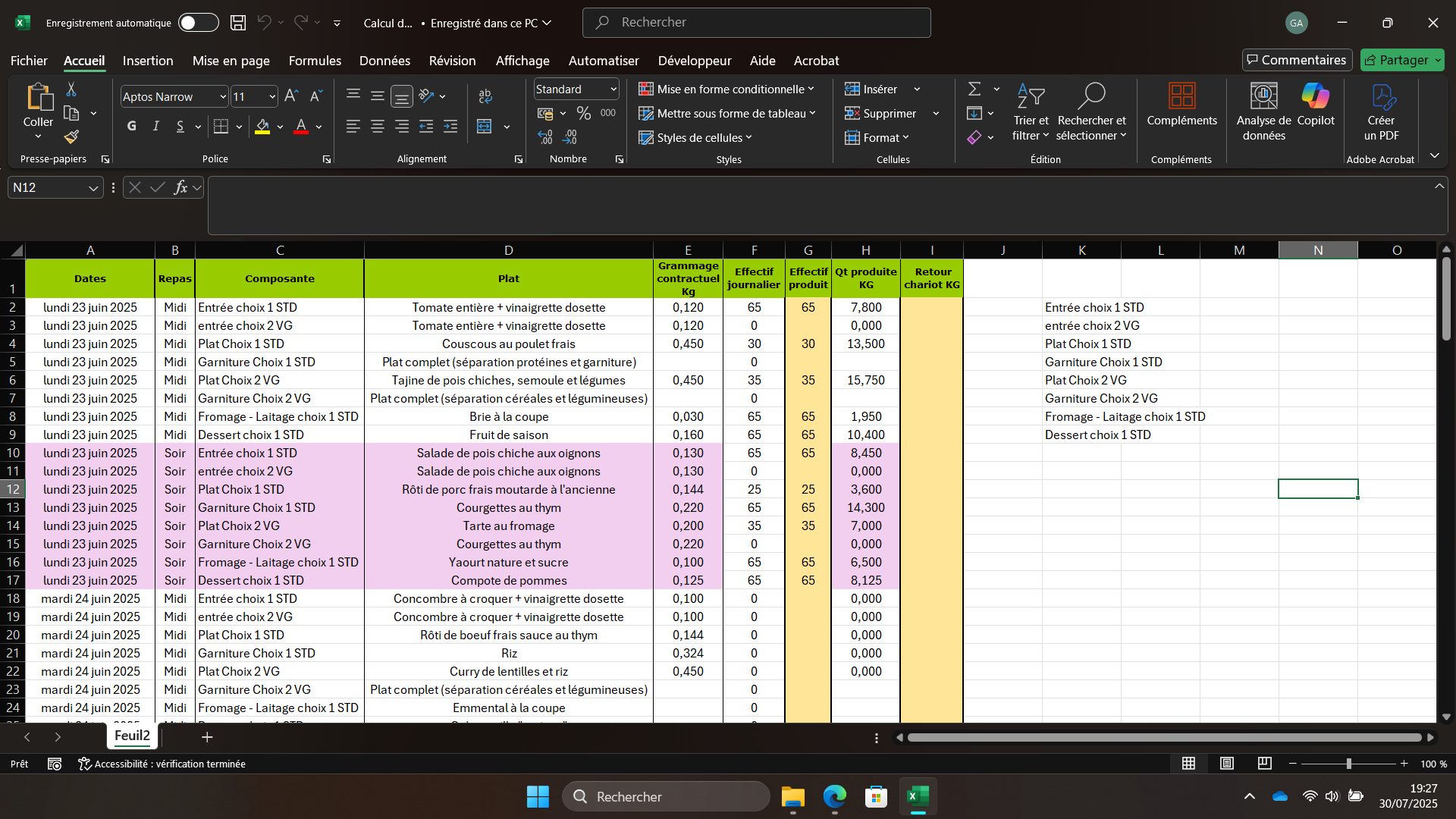The height and width of the screenshot is (819, 1456).
Task: Click the Cut scissors icon
Action: [x=71, y=89]
